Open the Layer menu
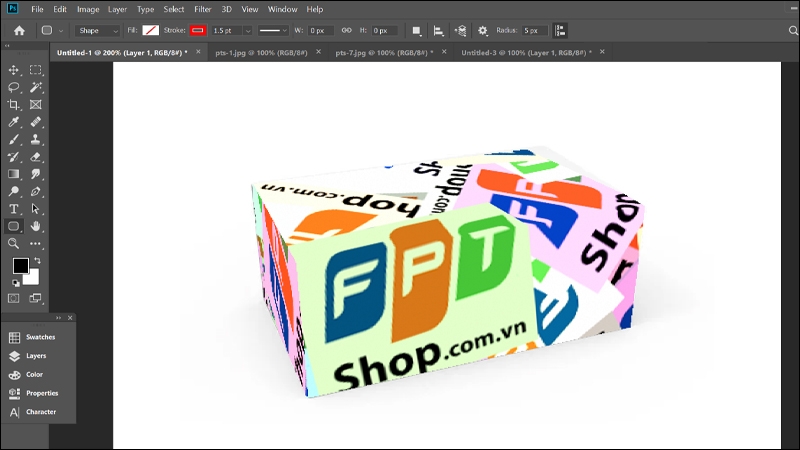 [x=117, y=9]
